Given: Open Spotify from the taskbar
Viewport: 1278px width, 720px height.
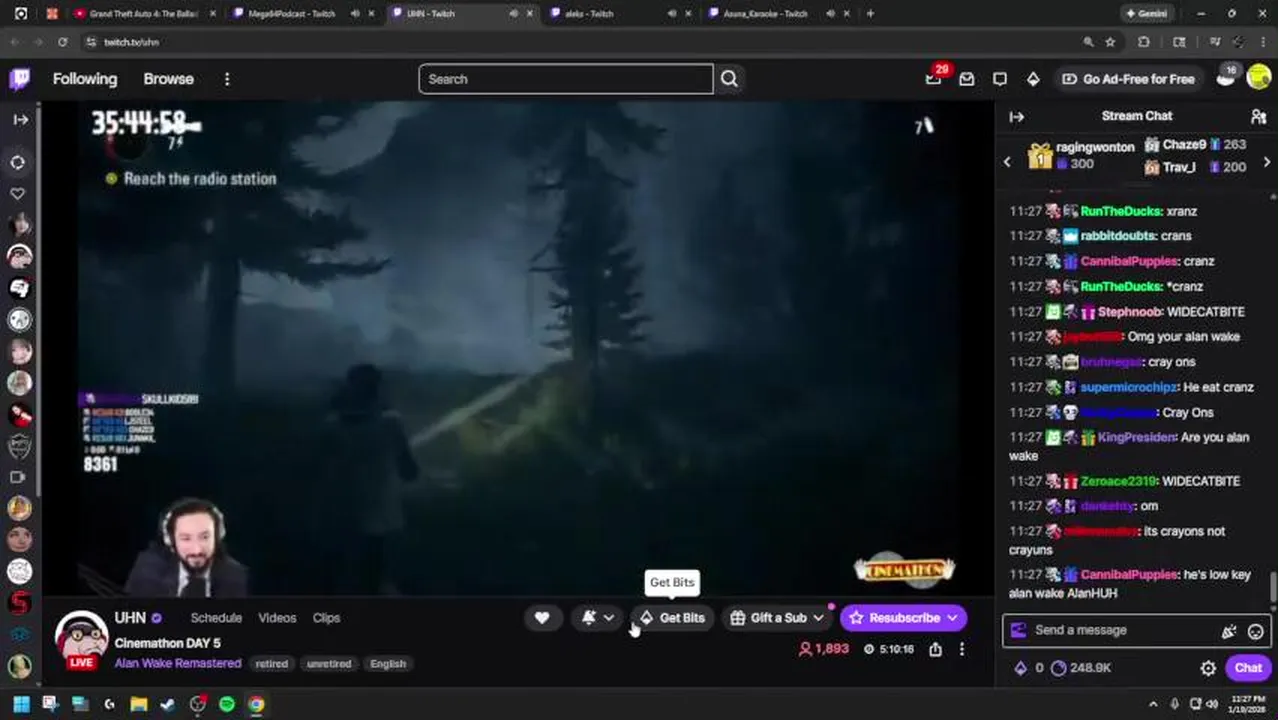Looking at the screenshot, I should (227, 704).
